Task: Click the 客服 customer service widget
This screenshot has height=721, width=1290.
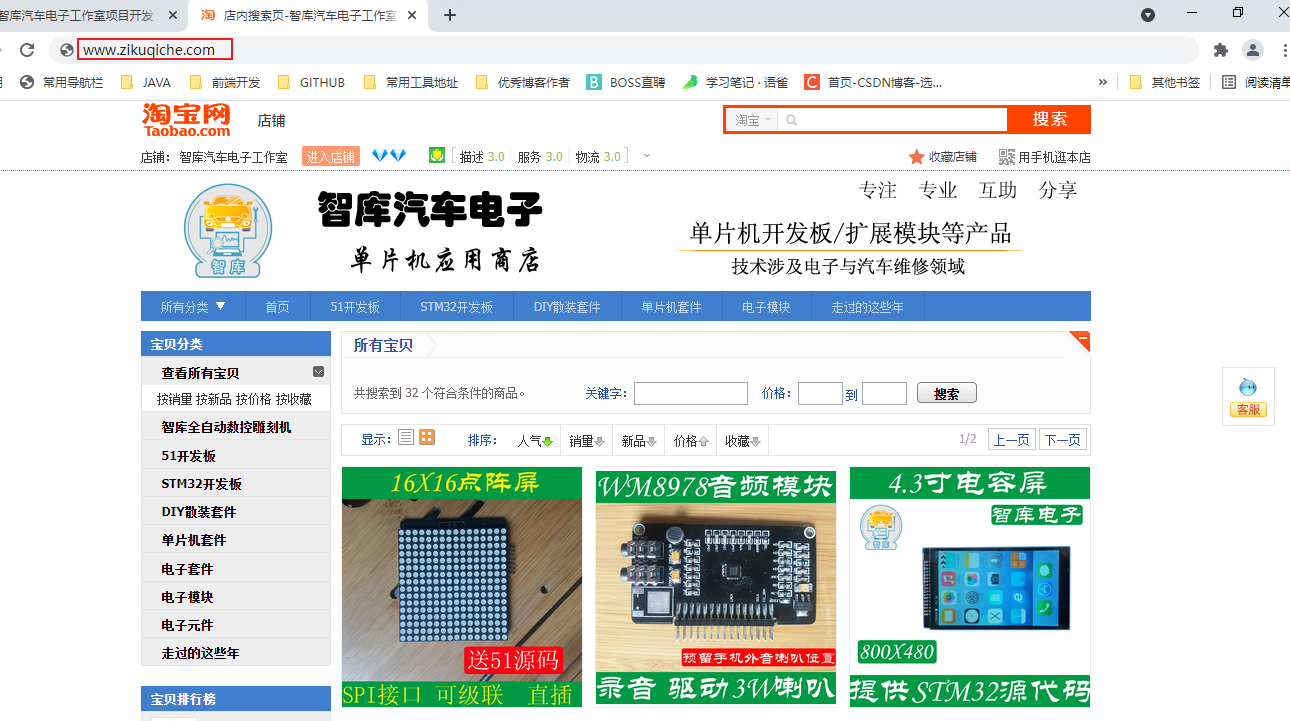Action: pos(1248,397)
